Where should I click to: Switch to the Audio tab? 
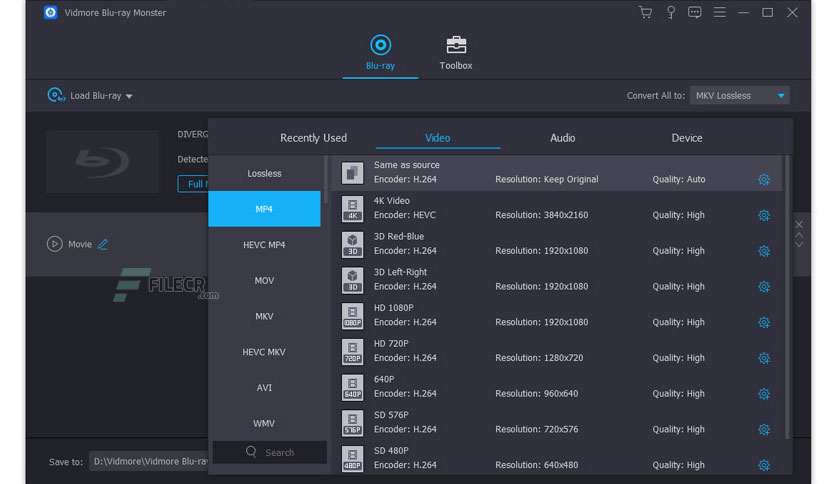[x=562, y=138]
